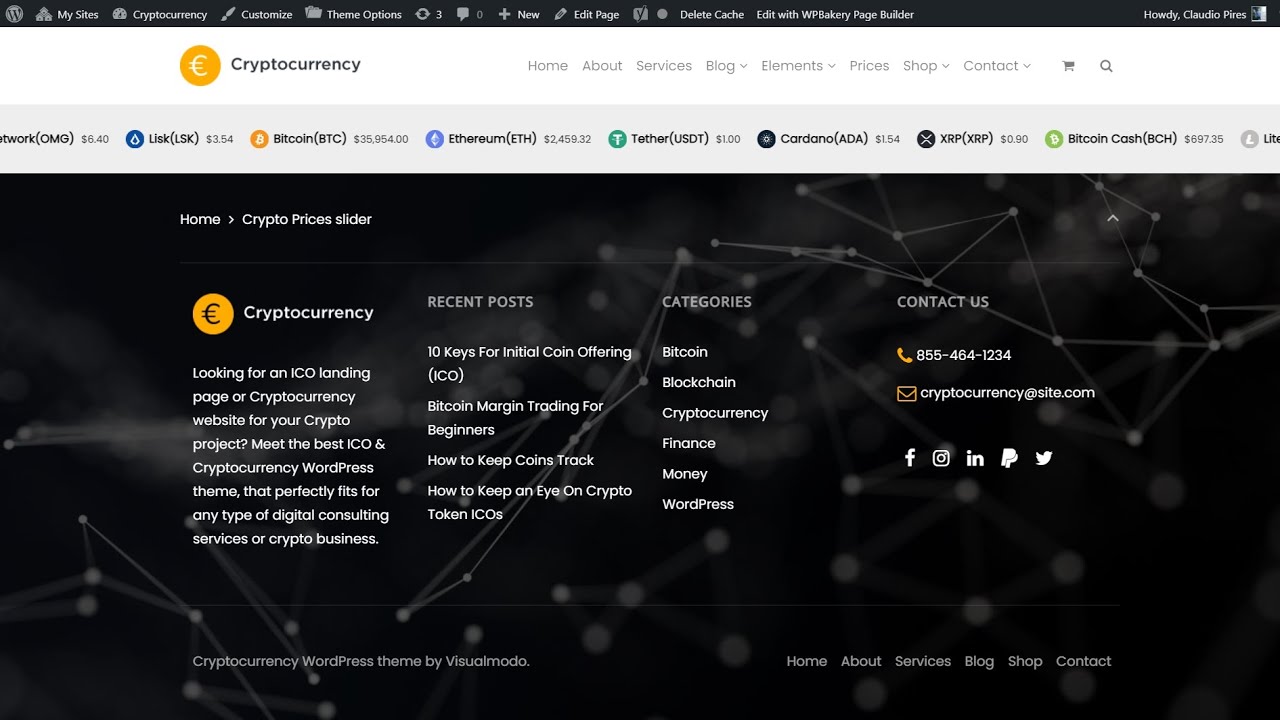Open the Instagram social icon
Image resolution: width=1280 pixels, height=720 pixels.
pos(941,458)
